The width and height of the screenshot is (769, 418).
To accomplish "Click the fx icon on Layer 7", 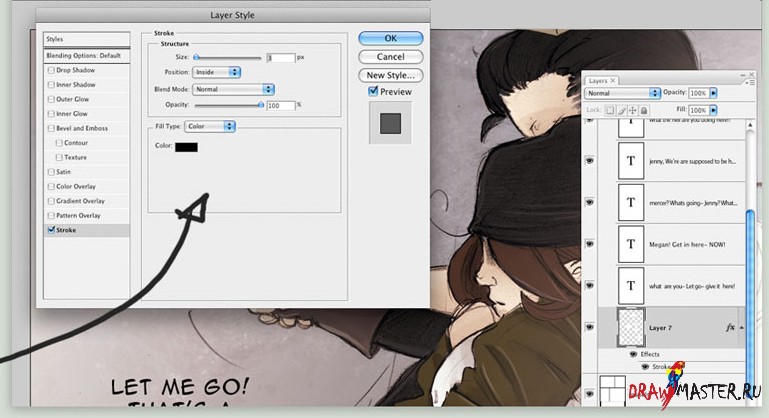I will pos(730,328).
